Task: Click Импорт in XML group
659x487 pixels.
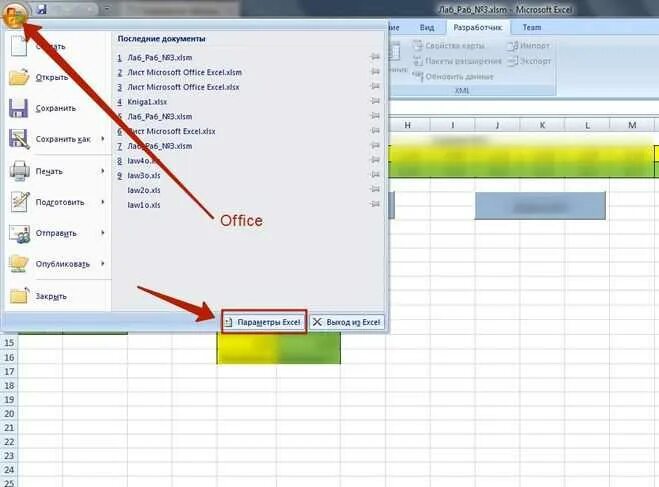Action: coord(529,45)
